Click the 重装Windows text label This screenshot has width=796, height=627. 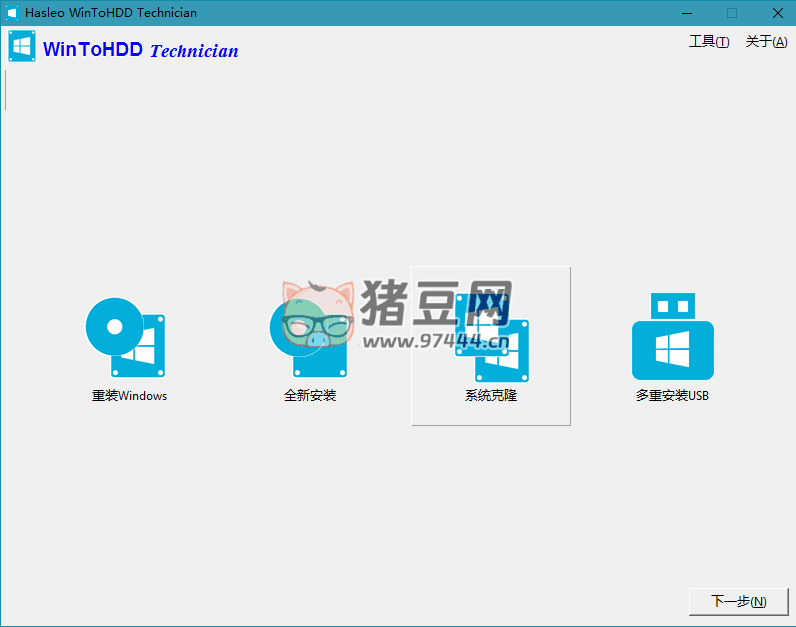click(130, 395)
